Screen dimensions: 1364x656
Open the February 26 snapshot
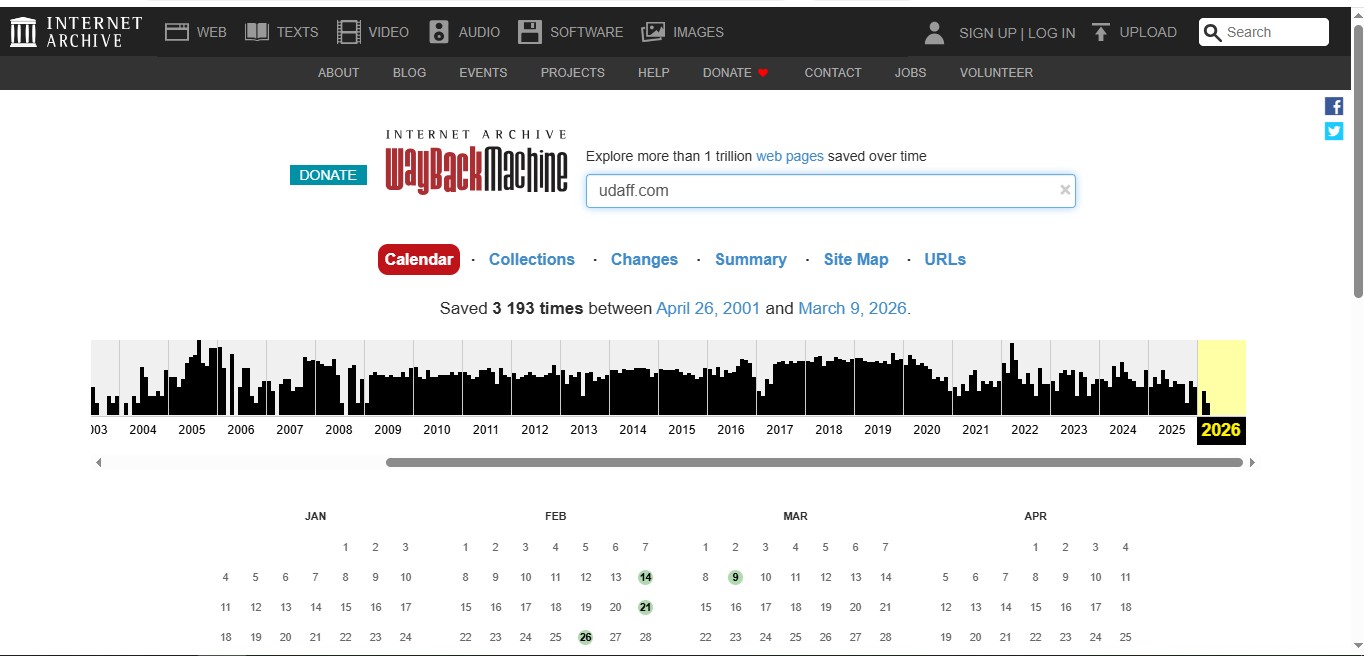(x=586, y=637)
